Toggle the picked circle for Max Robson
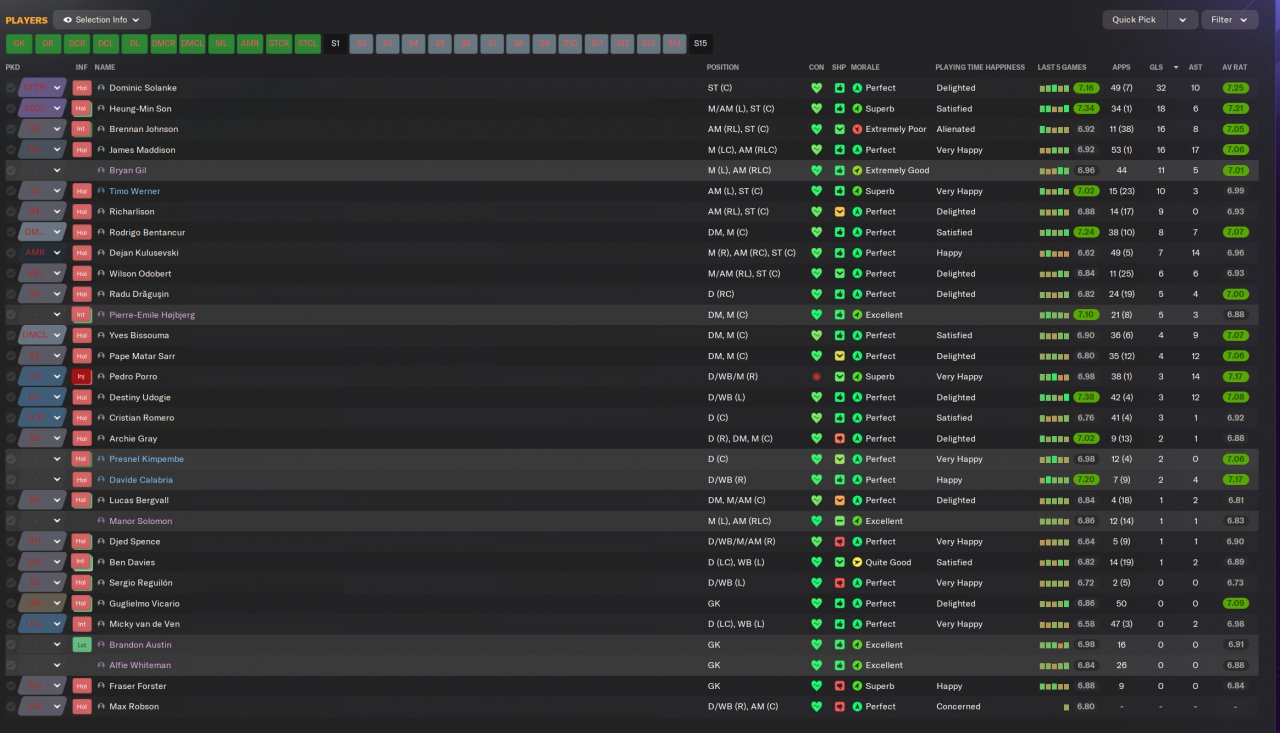Viewport: 1280px width, 733px height. [x=11, y=707]
